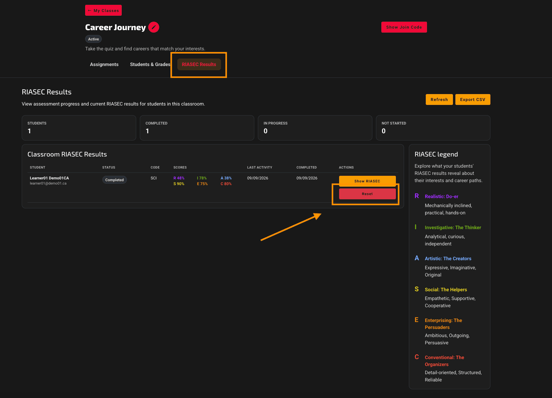Click the Completed status pill
The image size is (552, 398).
[x=114, y=180]
